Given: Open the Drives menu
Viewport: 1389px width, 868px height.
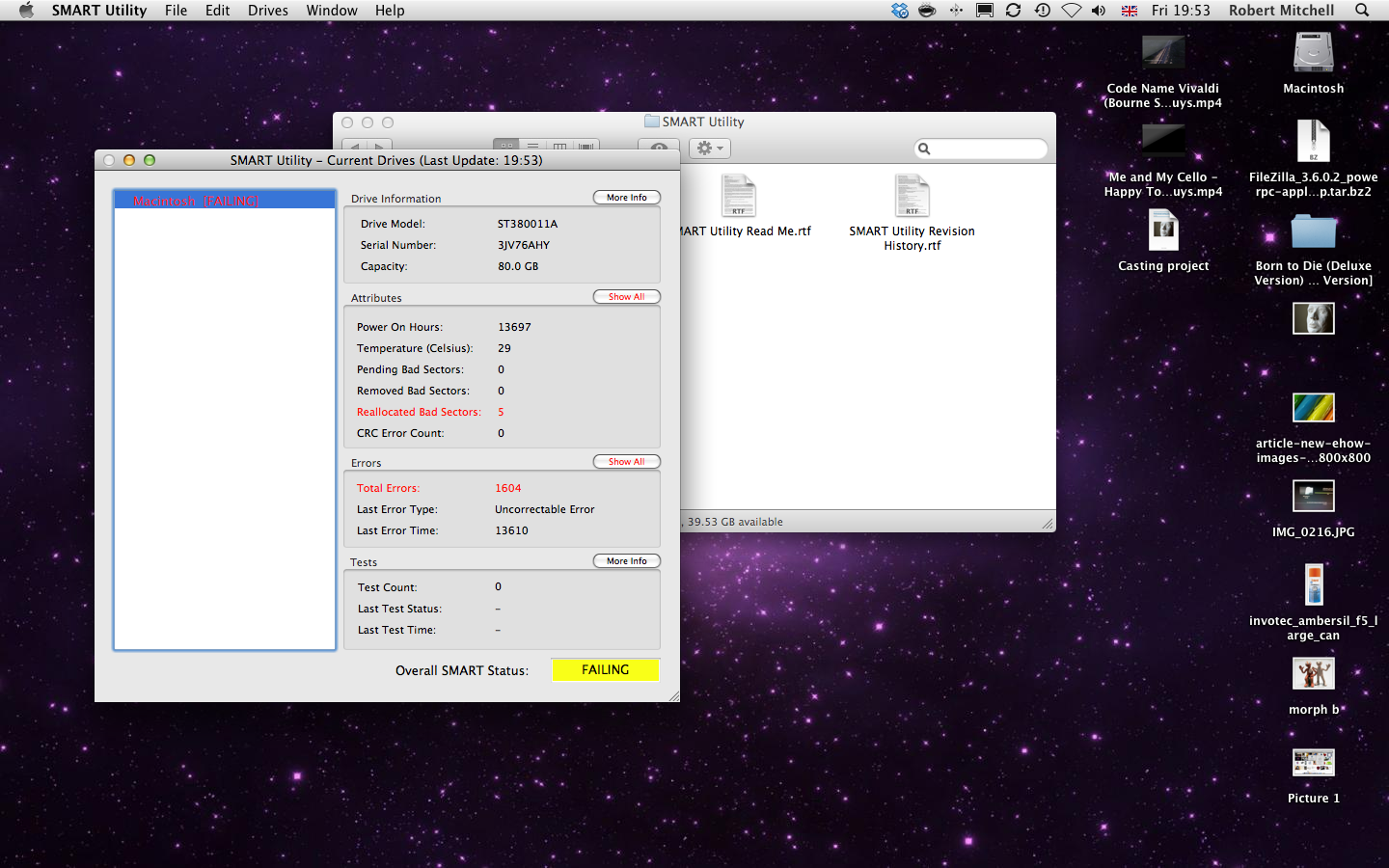Looking at the screenshot, I should (x=268, y=10).
